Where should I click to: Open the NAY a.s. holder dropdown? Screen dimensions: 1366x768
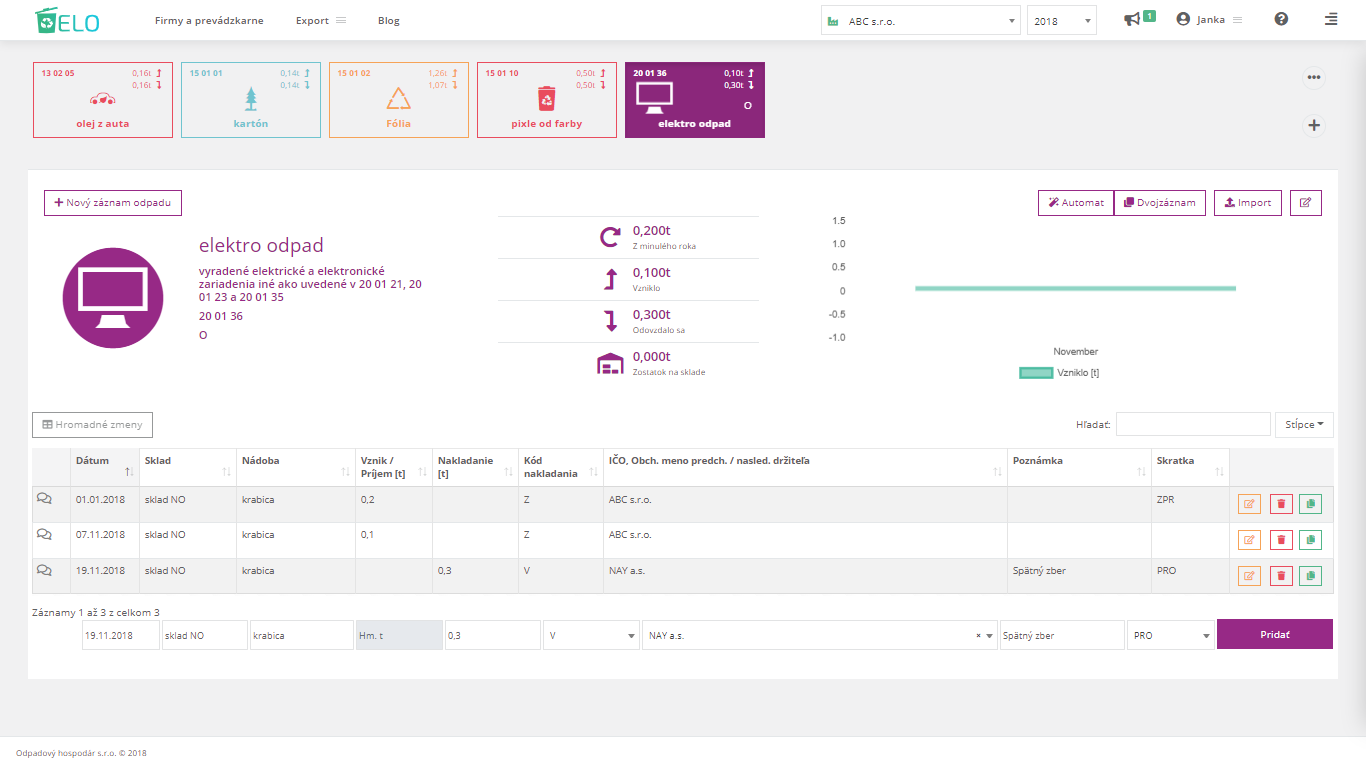point(820,635)
